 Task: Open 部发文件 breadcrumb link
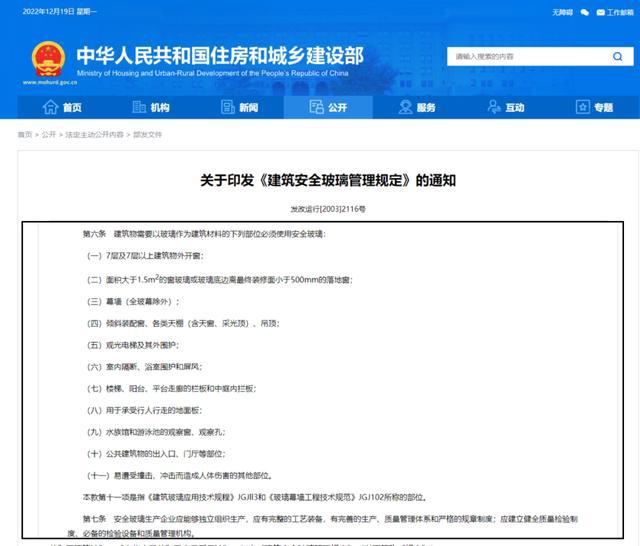(147, 134)
